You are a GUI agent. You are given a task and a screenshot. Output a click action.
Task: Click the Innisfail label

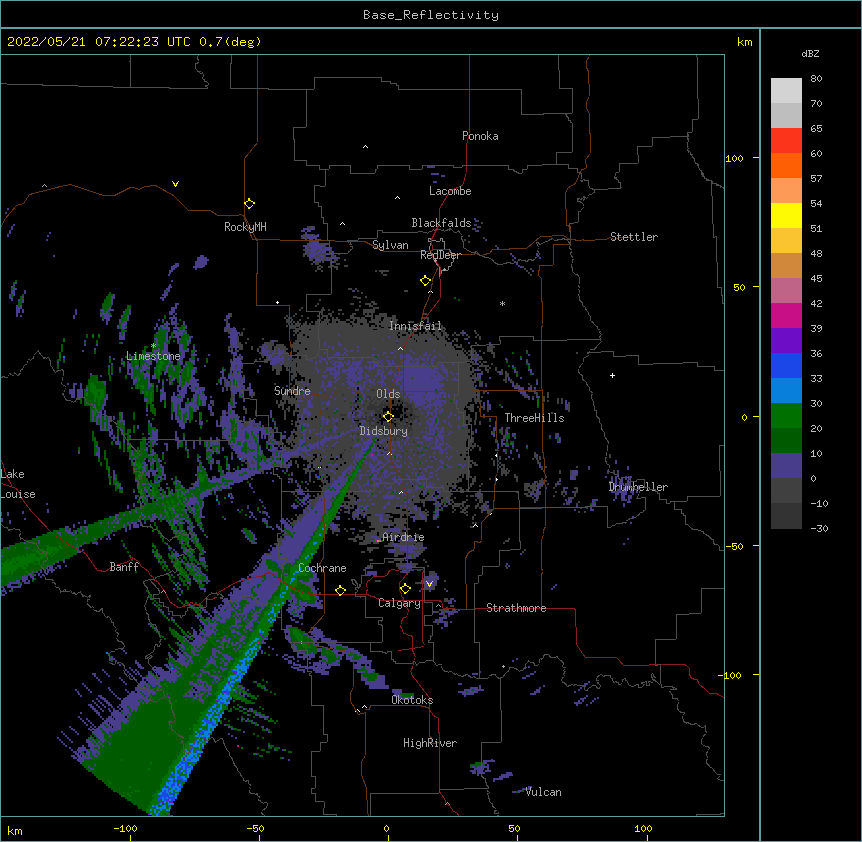(415, 326)
